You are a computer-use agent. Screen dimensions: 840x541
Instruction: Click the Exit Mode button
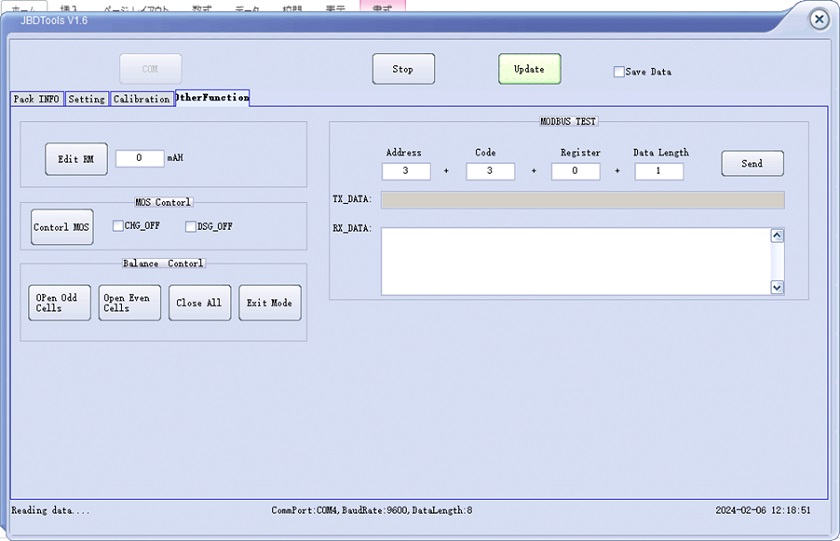(270, 303)
